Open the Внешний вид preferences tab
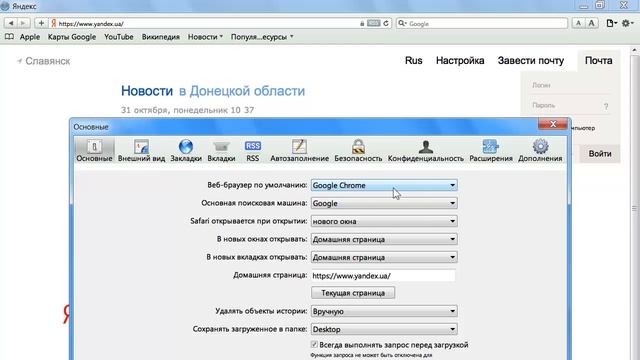The image size is (640, 360). [x=141, y=150]
